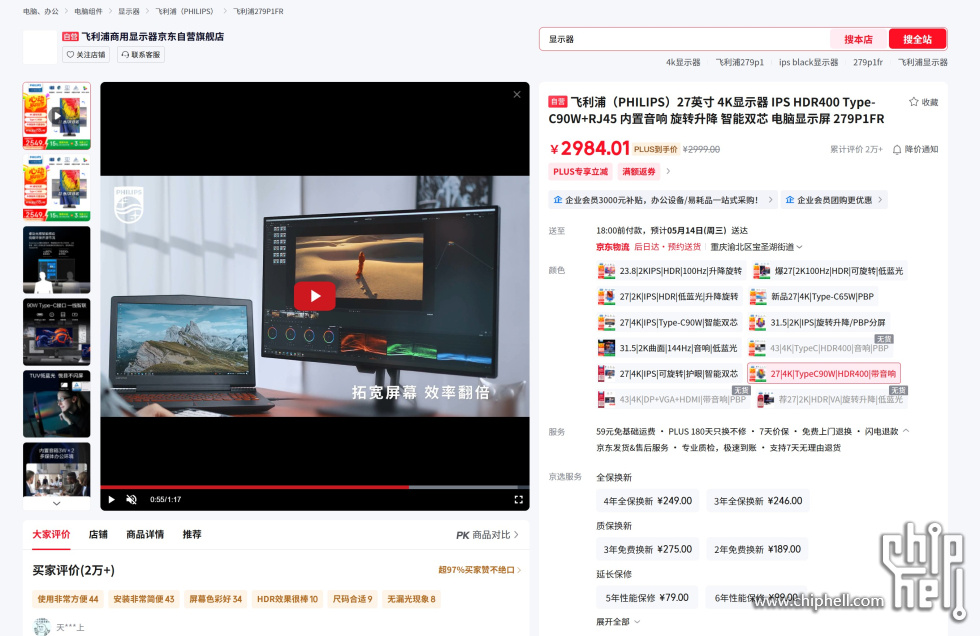This screenshot has width=980, height=636.
Task: Filter reviews by 安装非常简便 43
Action: point(144,599)
